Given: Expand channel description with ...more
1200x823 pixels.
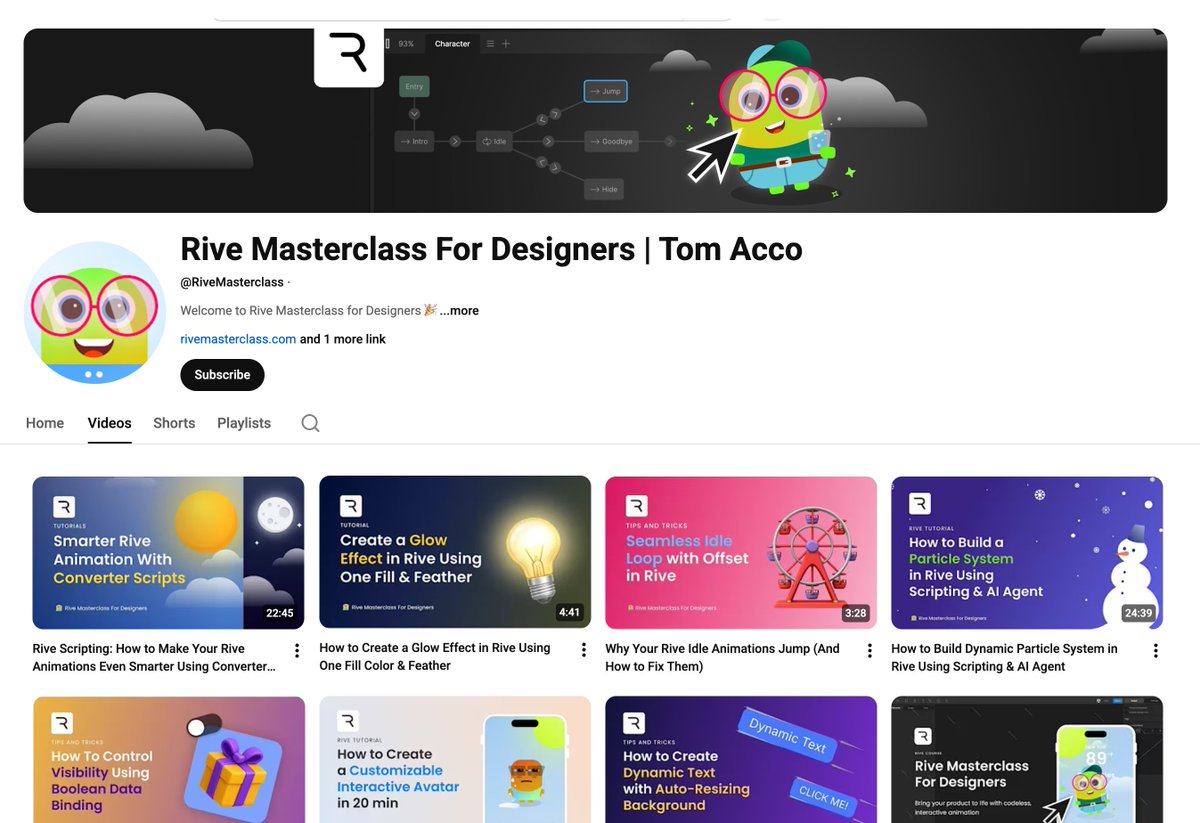Looking at the screenshot, I should pos(459,311).
